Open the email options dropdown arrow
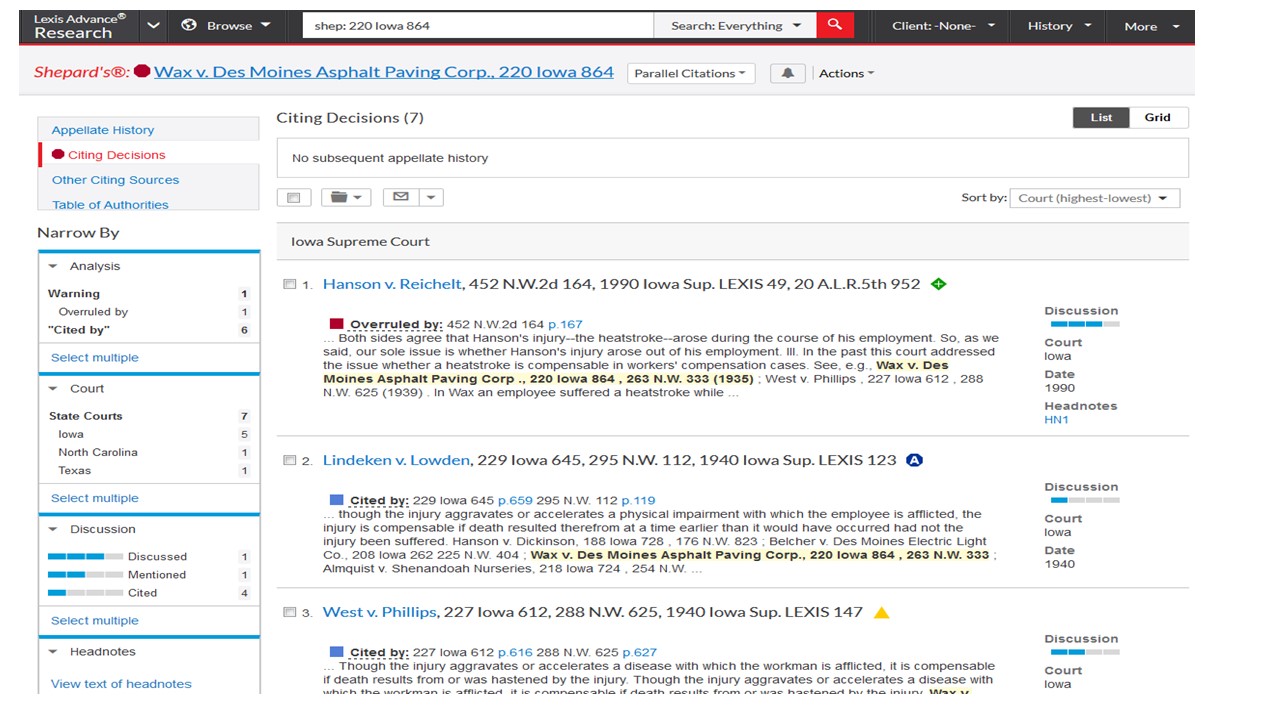1280x720 pixels. [431, 197]
